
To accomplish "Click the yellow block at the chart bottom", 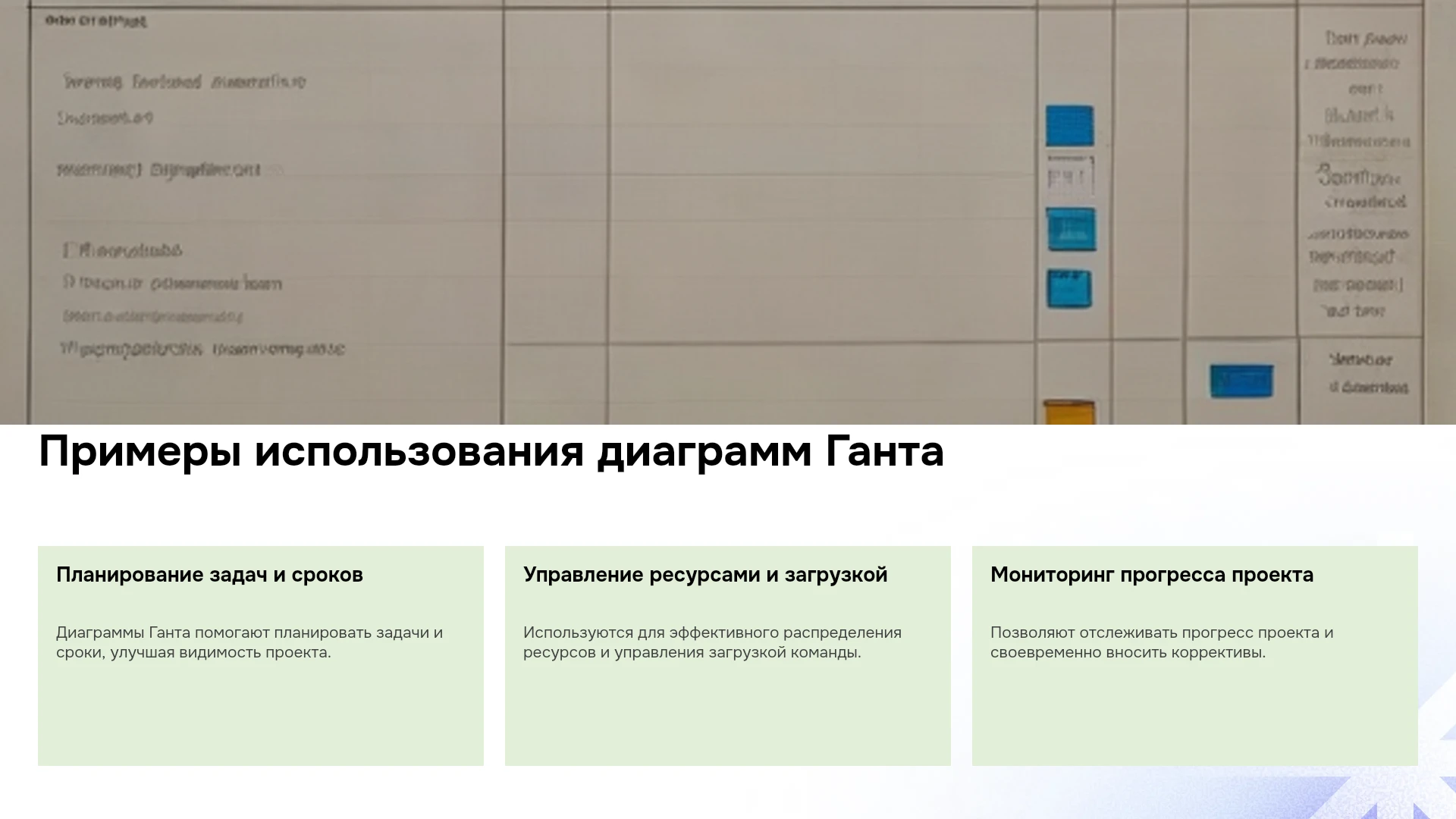I will [x=1069, y=413].
